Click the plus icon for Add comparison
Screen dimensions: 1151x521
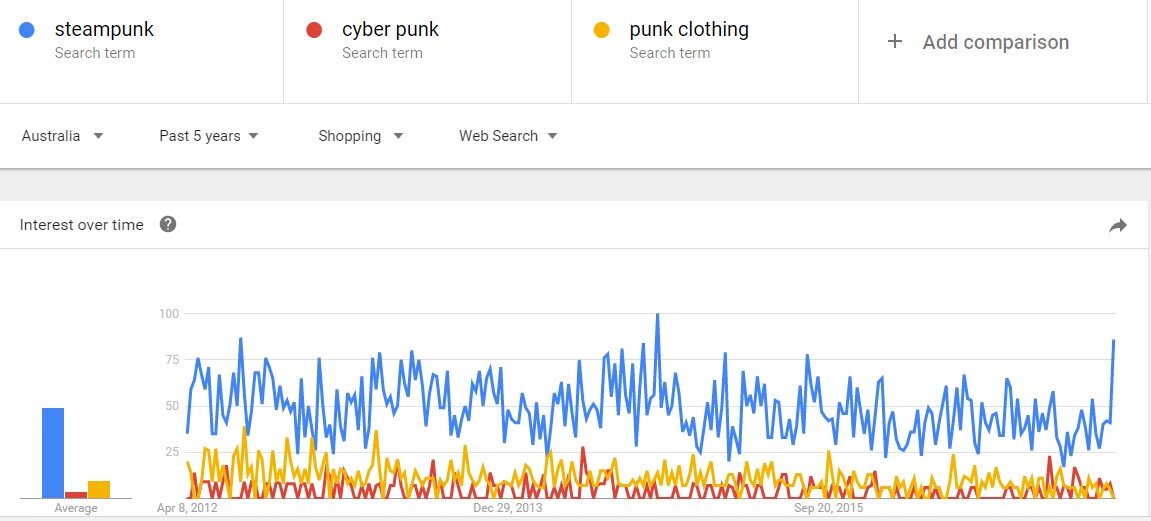click(895, 42)
